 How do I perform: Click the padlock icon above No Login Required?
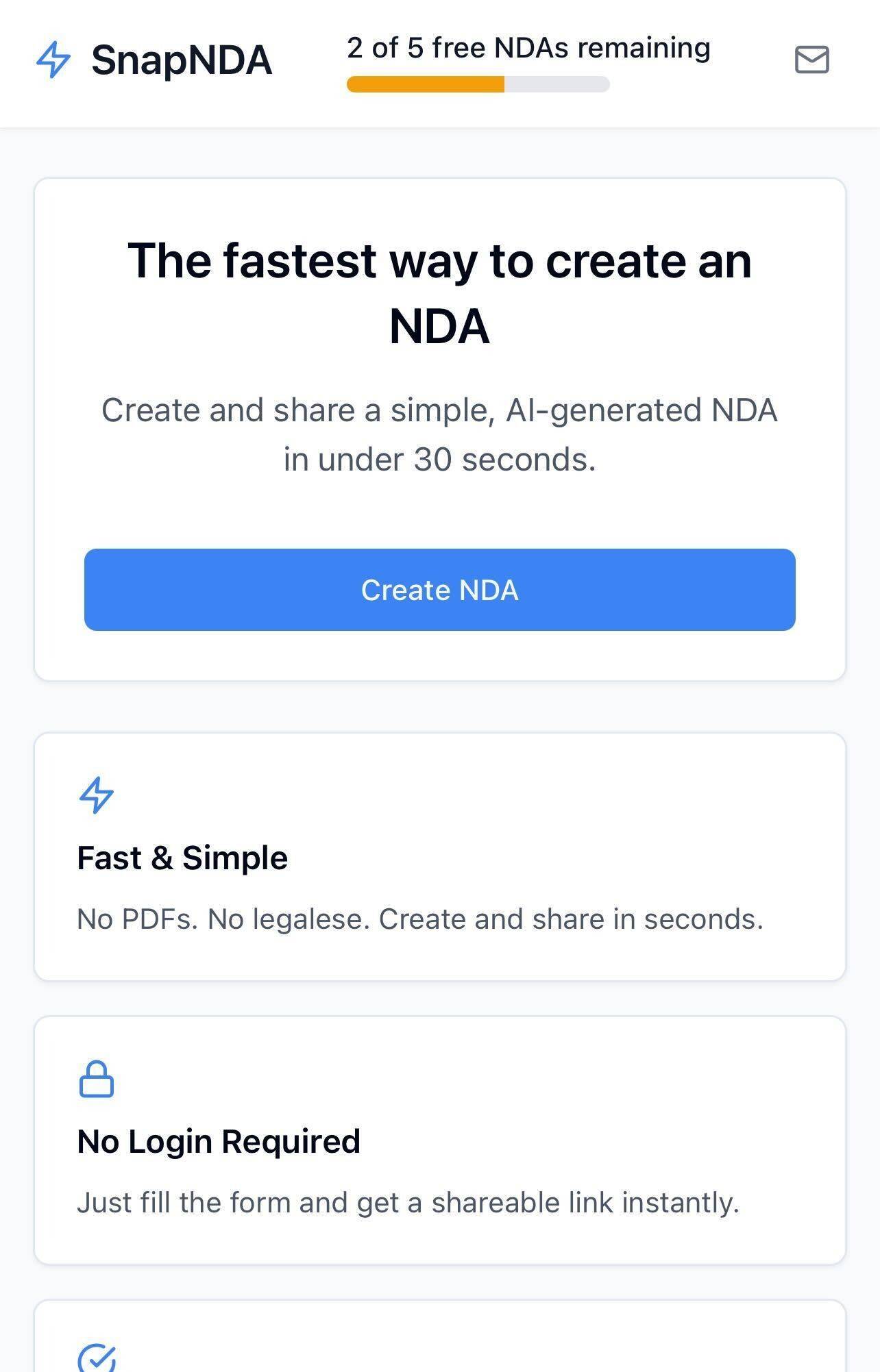[97, 1079]
